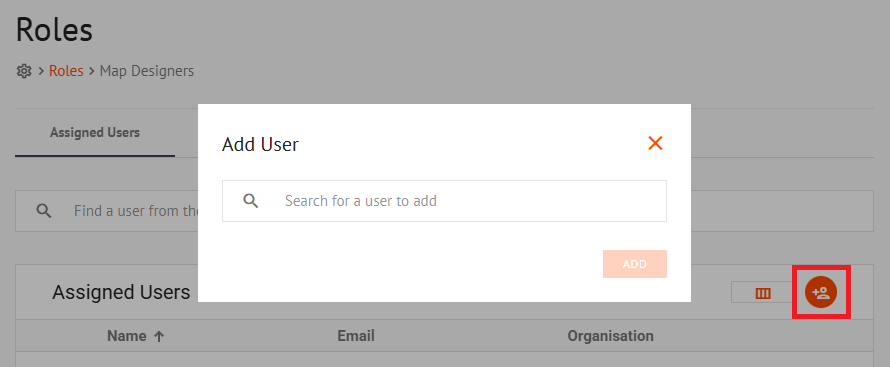
Task: Click the Assigned Users table heading
Action: (x=121, y=292)
